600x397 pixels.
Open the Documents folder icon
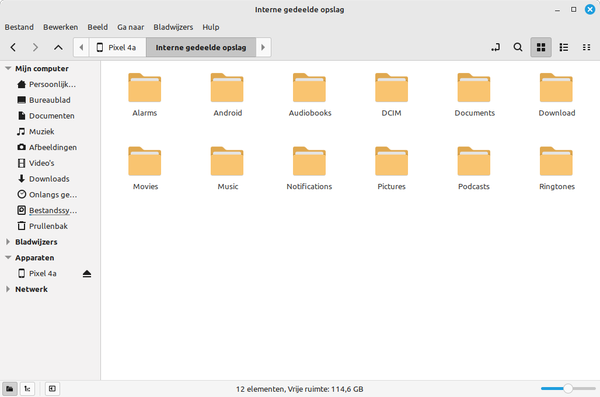pos(474,88)
